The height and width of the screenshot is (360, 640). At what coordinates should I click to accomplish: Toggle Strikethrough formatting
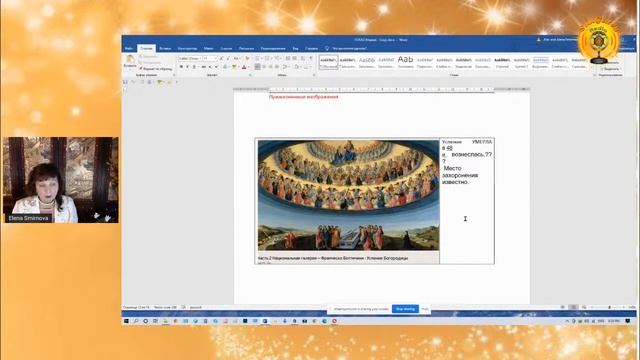pos(203,67)
